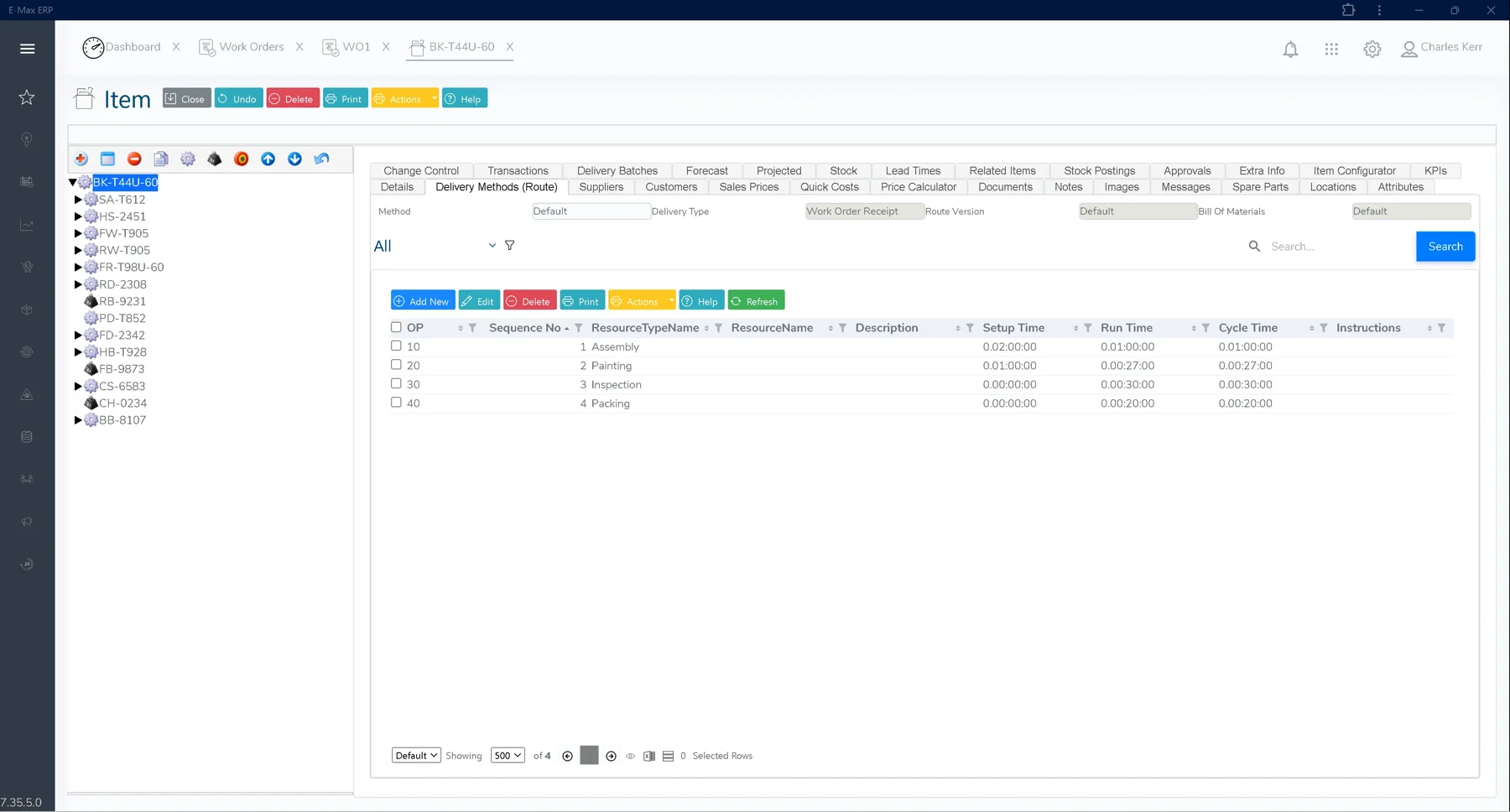Click the copy documents icon in tree toolbar
Viewport: 1510px width, 812px height.
pos(161,159)
